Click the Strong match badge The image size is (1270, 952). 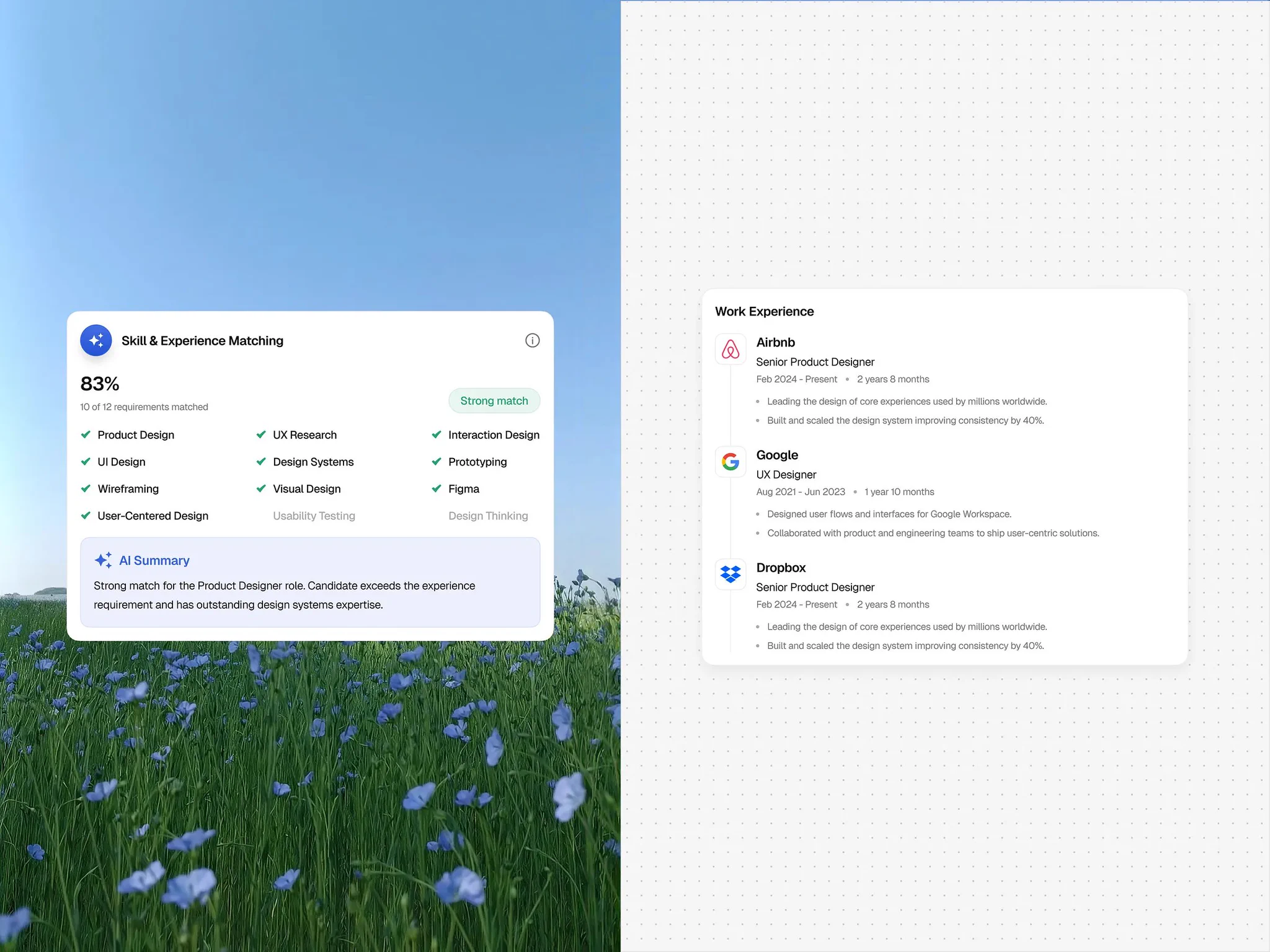[494, 401]
